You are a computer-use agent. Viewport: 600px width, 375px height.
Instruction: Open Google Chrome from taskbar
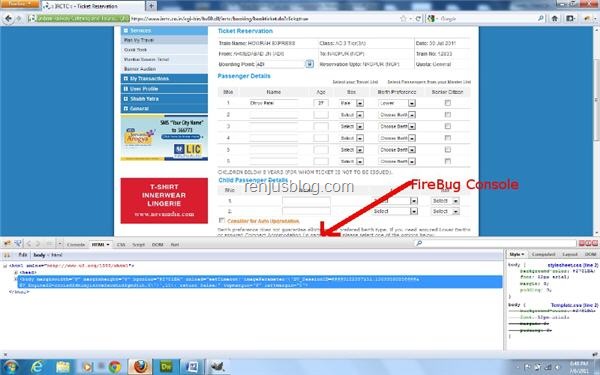point(114,367)
